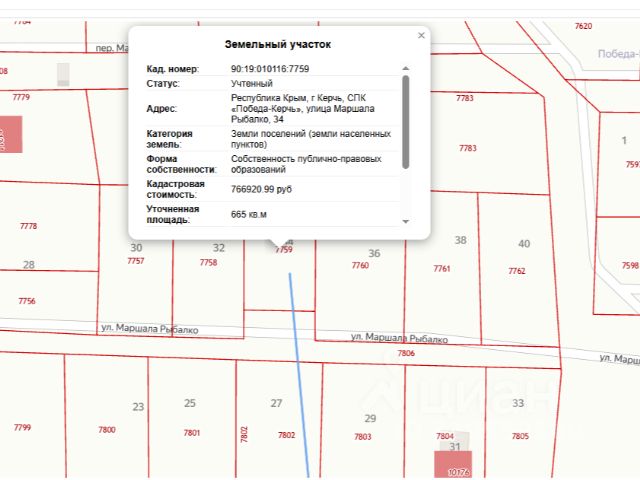Select parcel 7761 on the map
The image size is (640, 480).
tap(442, 269)
